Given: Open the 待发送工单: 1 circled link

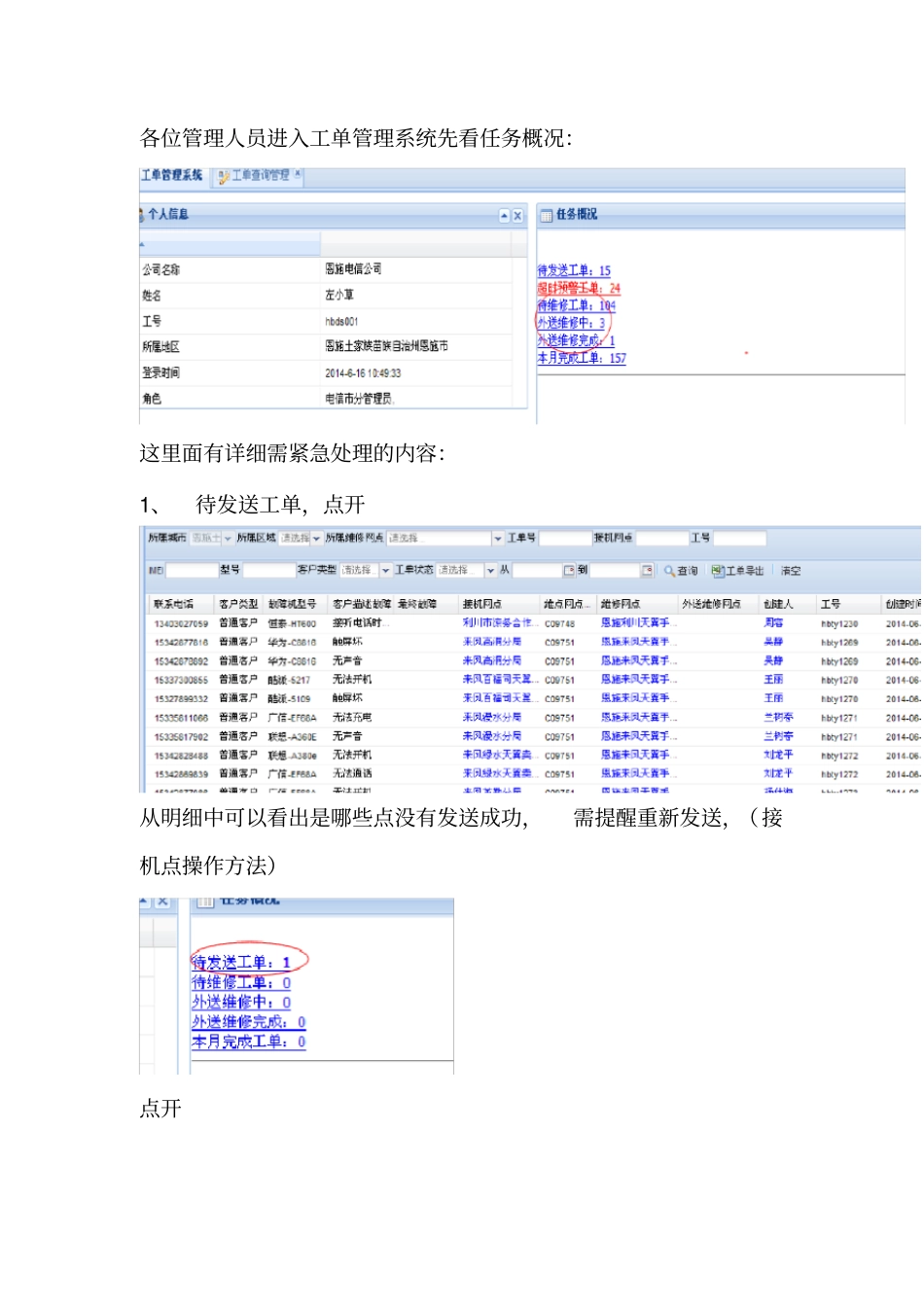Looking at the screenshot, I should [241, 962].
